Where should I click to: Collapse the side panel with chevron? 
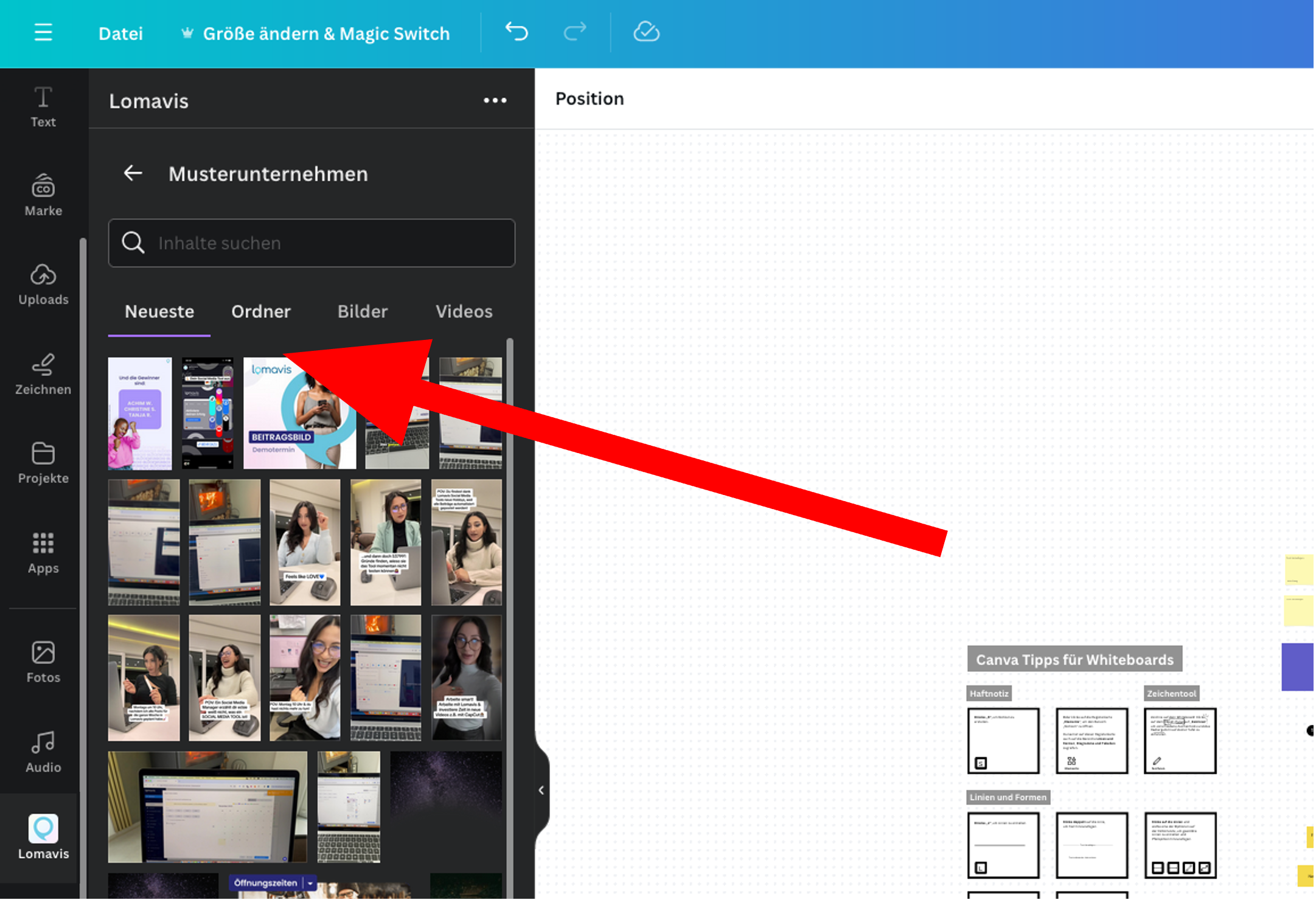[541, 790]
